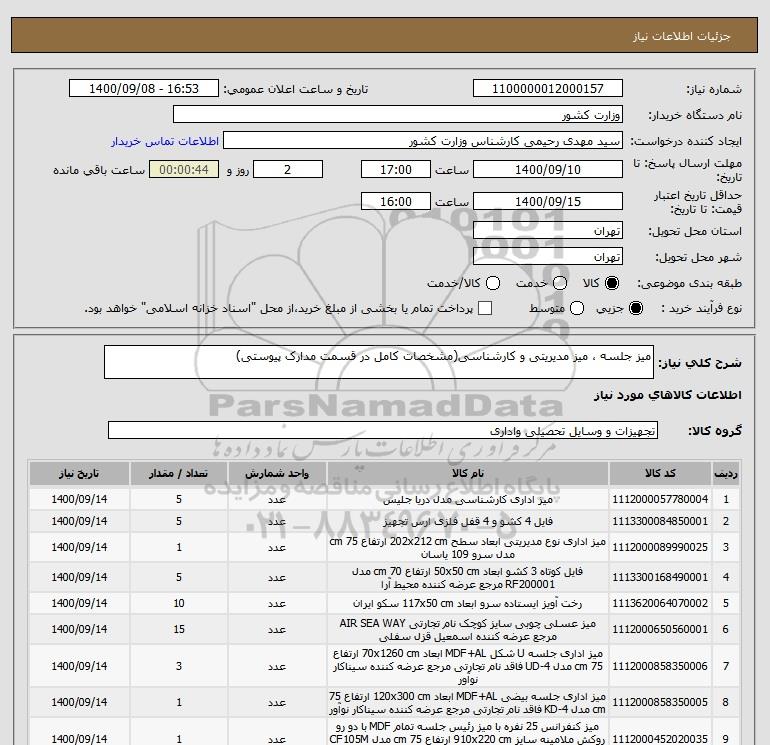Click product code 111200452020035
The height and width of the screenshot is (745, 770).
(x=660, y=739)
